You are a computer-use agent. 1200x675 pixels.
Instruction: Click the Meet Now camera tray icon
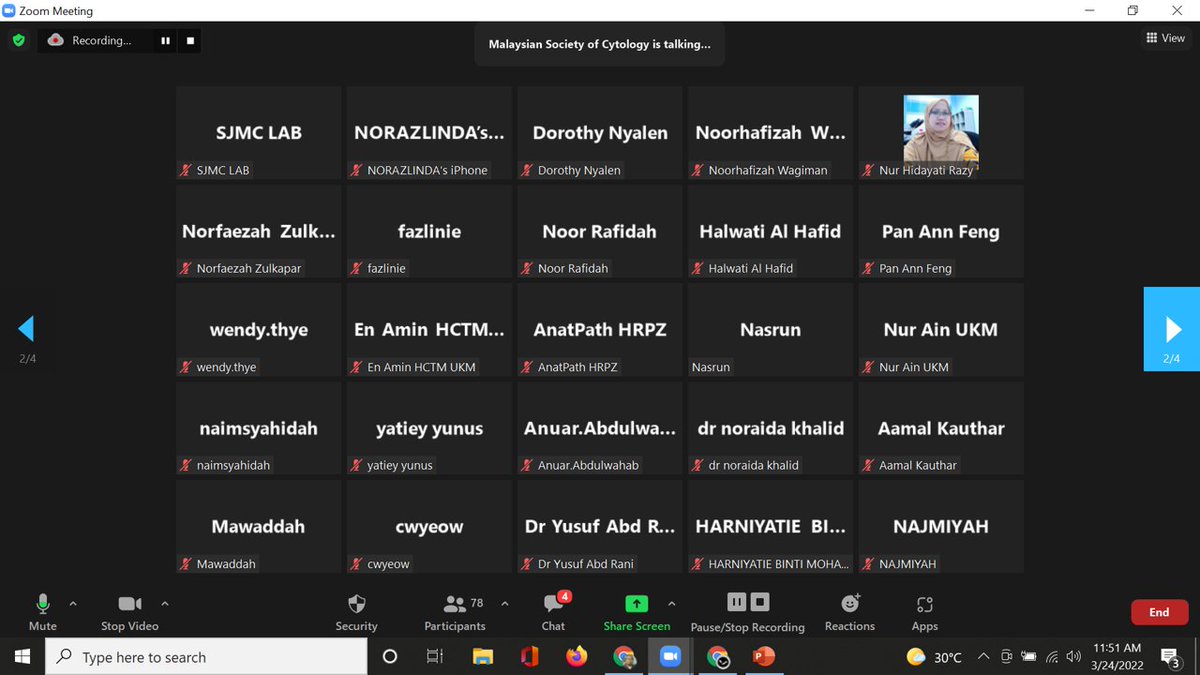tap(1006, 657)
